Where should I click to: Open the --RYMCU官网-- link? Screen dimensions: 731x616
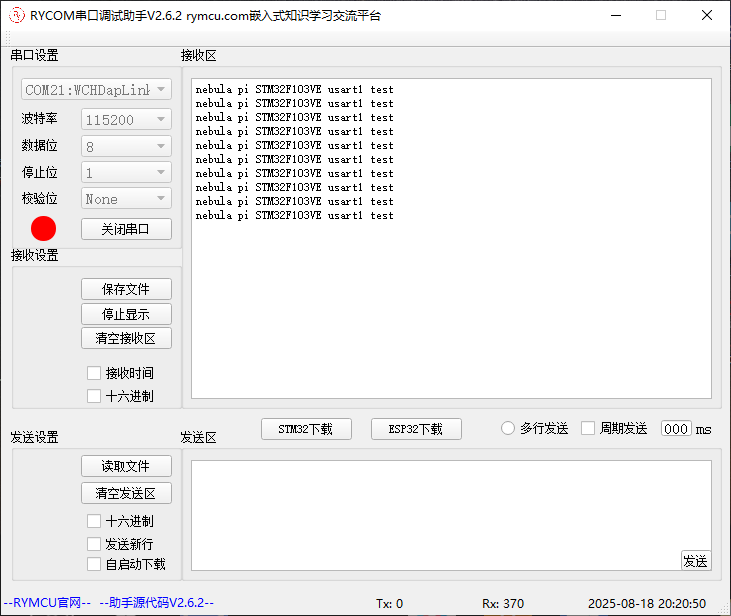[47, 602]
